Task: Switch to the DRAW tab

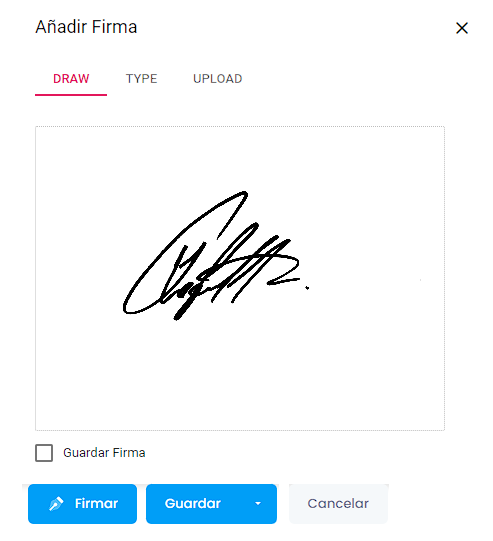Action: [71, 79]
